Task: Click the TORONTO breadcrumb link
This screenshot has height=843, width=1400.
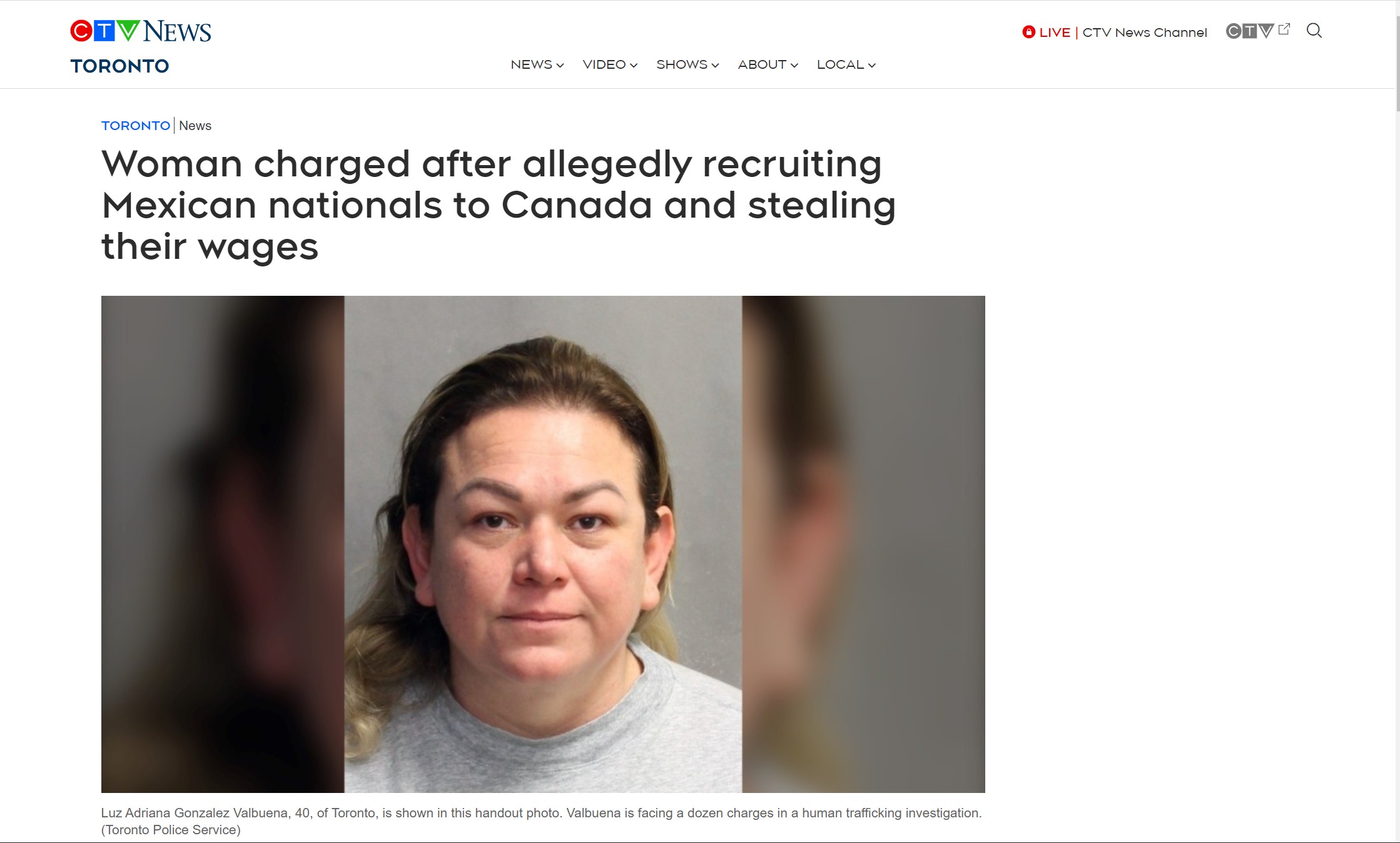Action: click(136, 126)
